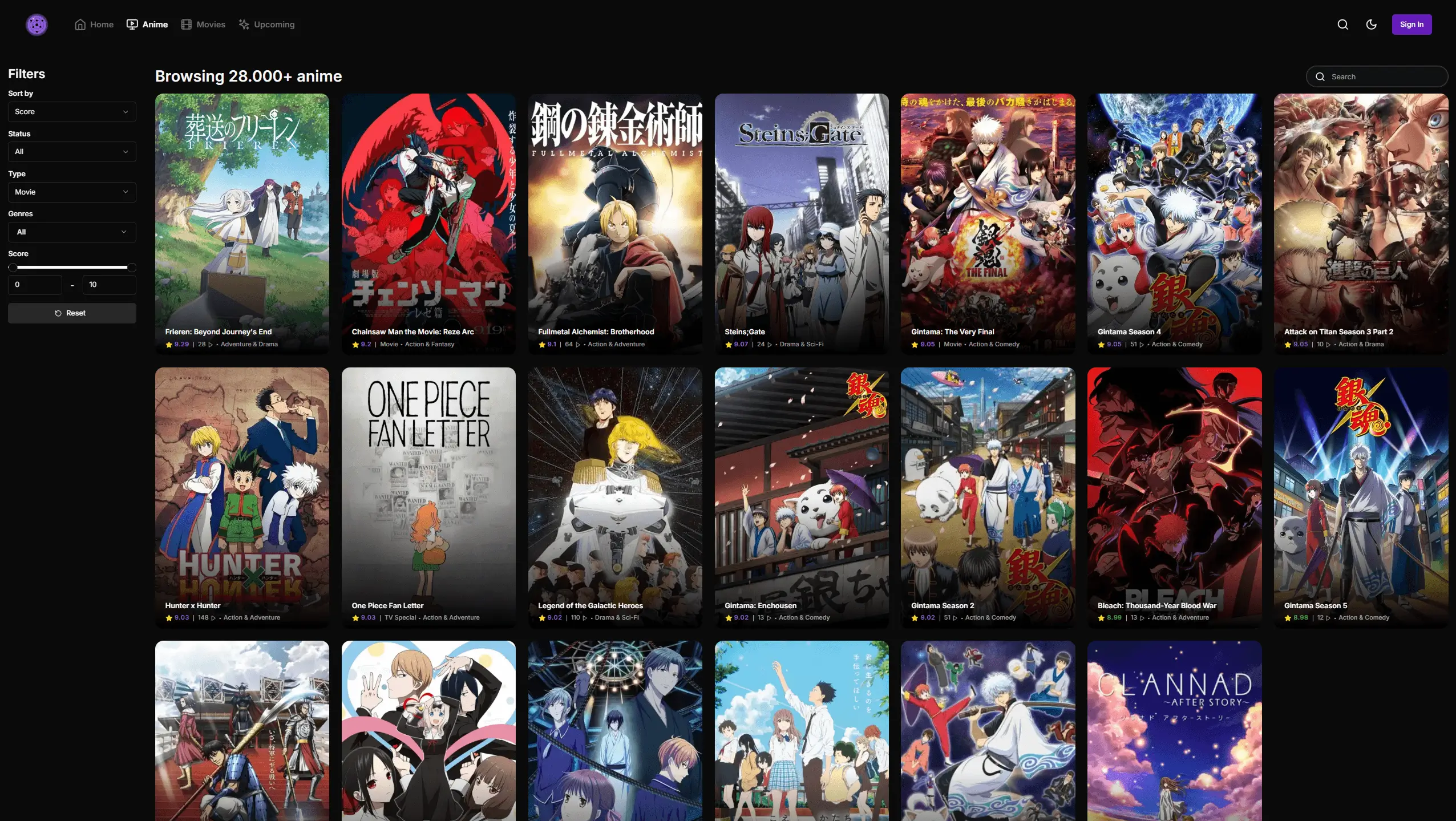The height and width of the screenshot is (821, 1456).
Task: Click the Upcoming sparkles icon in navbar
Action: tap(244, 24)
